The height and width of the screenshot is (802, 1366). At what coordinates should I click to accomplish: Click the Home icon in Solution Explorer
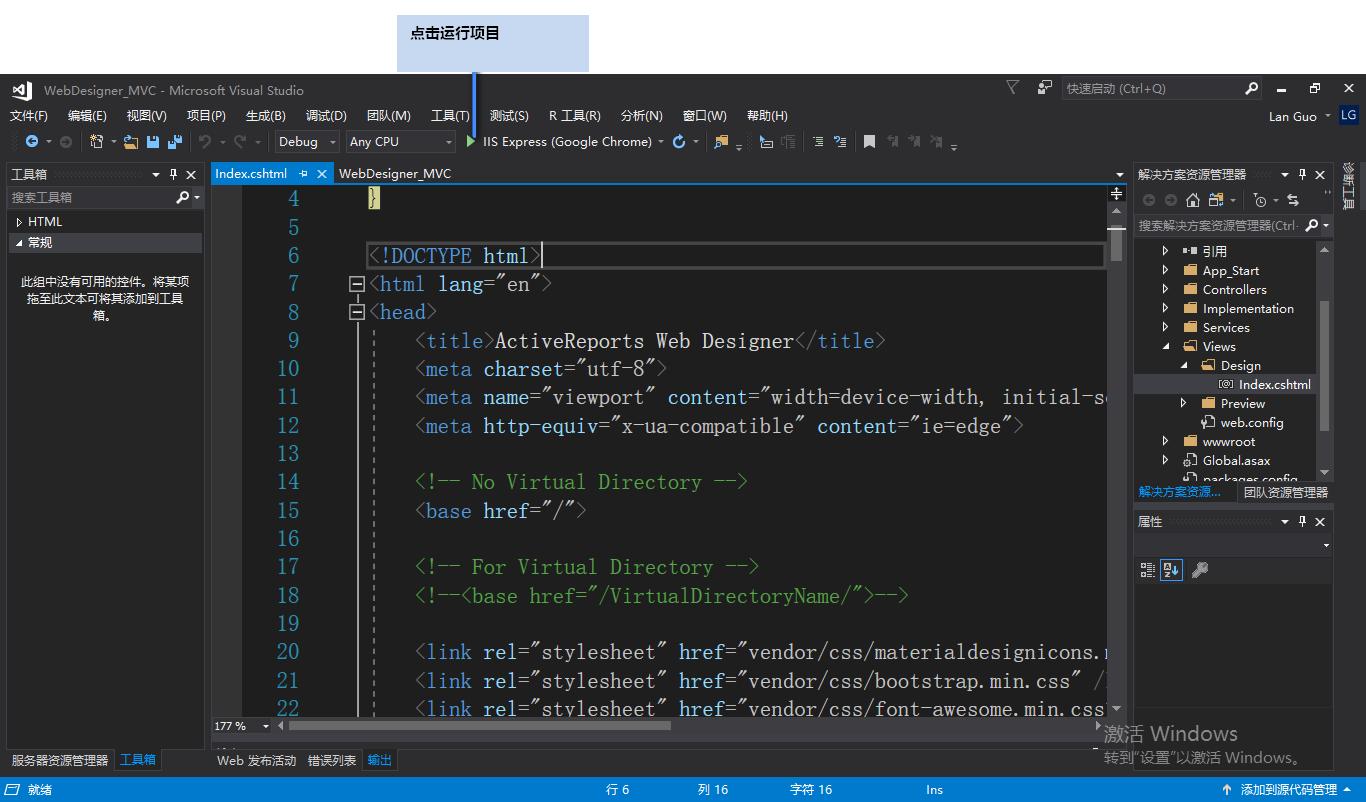1193,199
